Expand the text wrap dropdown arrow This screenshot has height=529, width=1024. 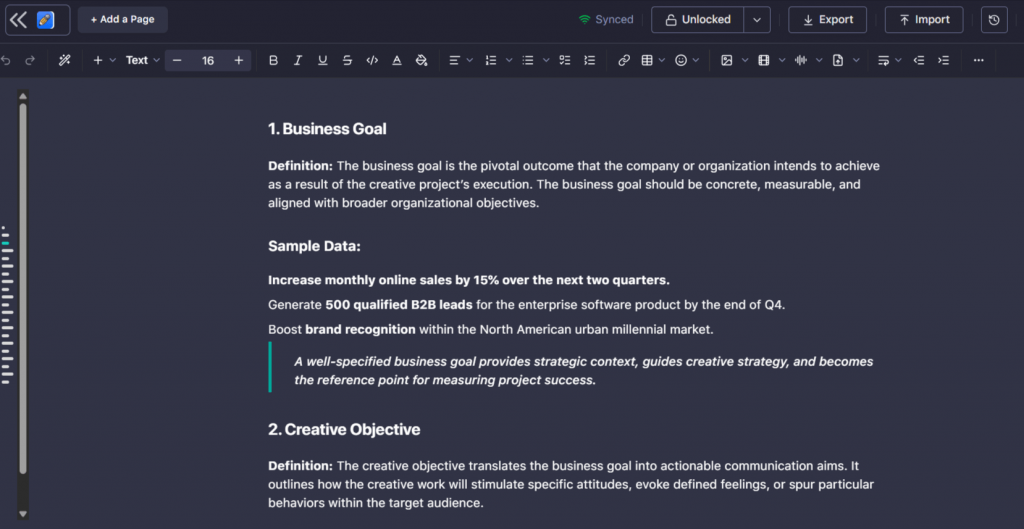coord(898,60)
